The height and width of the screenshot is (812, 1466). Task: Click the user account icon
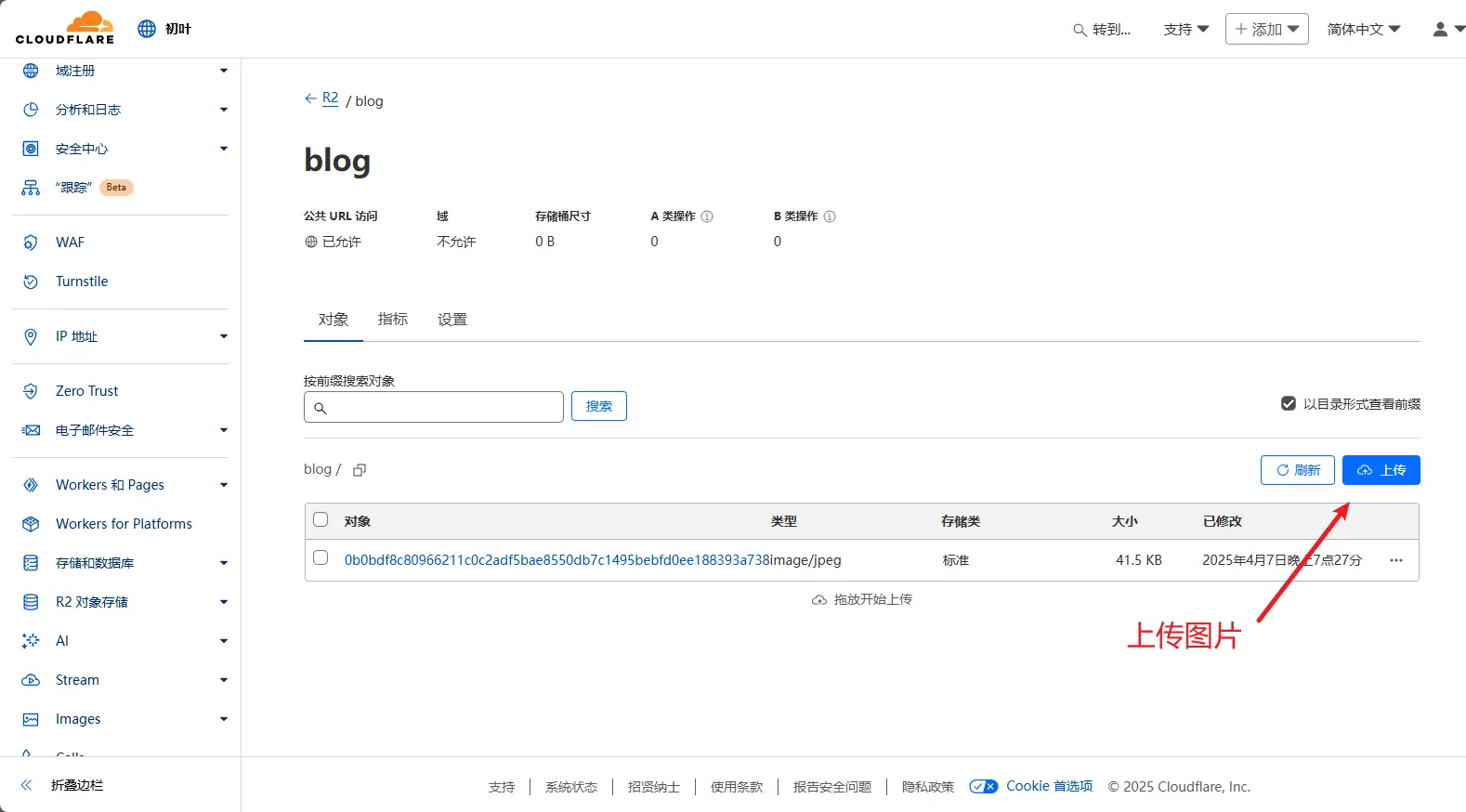[x=1440, y=30]
